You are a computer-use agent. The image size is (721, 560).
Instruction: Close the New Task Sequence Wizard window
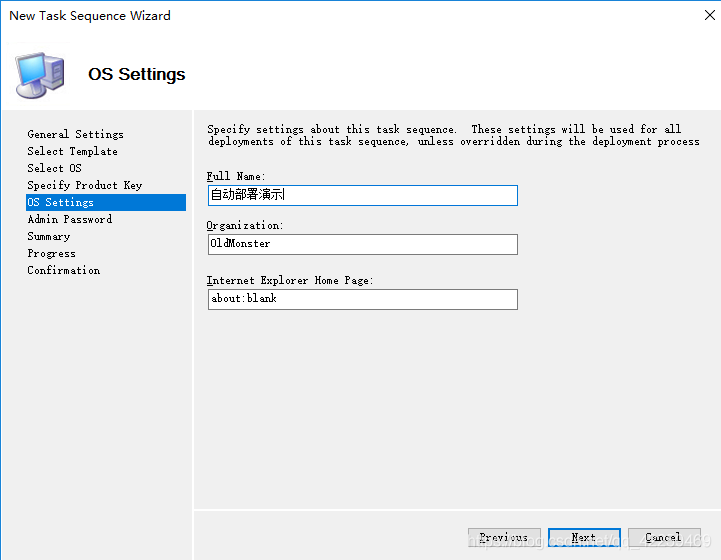click(697, 16)
